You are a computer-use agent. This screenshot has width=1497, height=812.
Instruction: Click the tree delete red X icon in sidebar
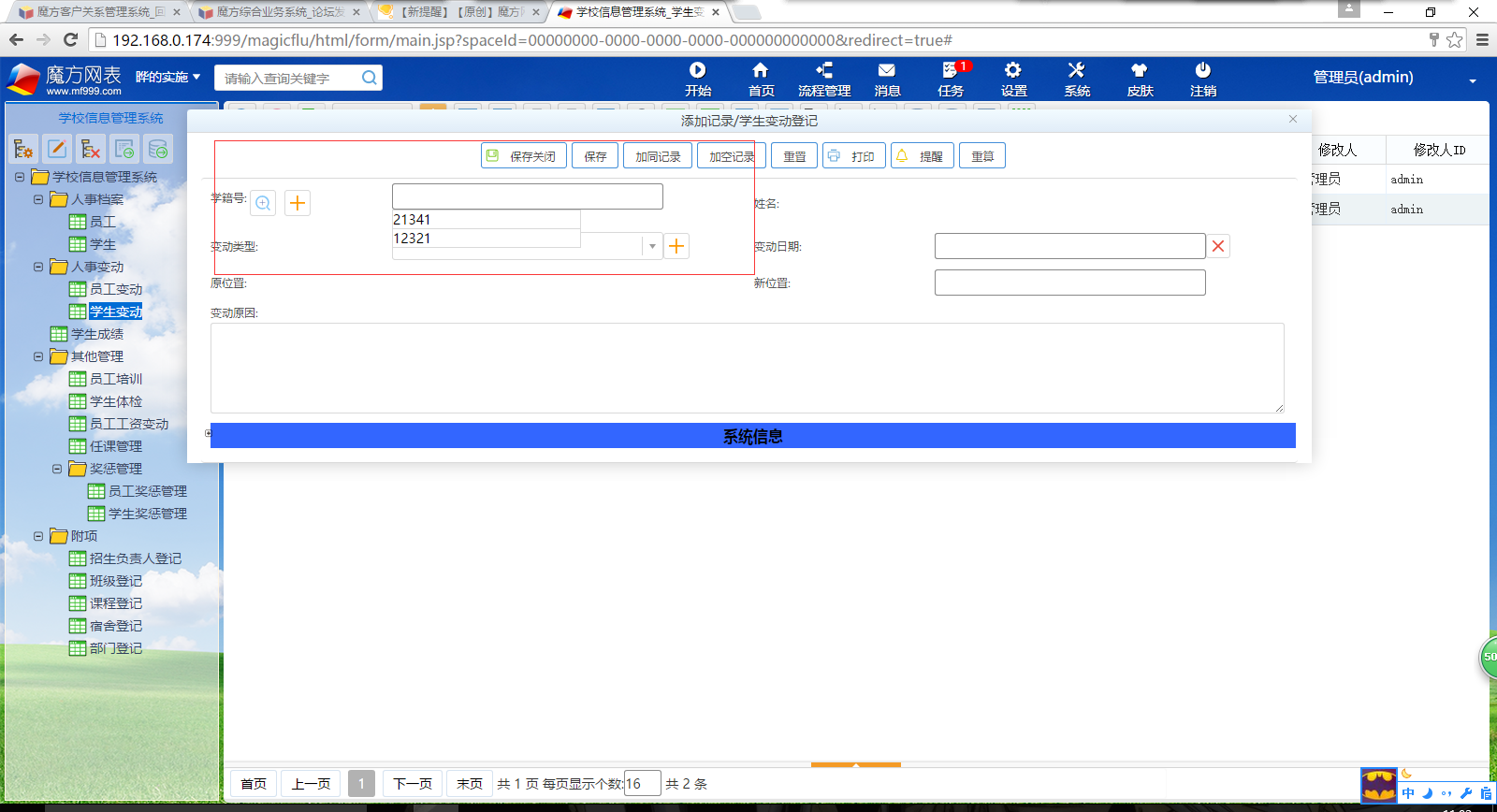[x=91, y=149]
